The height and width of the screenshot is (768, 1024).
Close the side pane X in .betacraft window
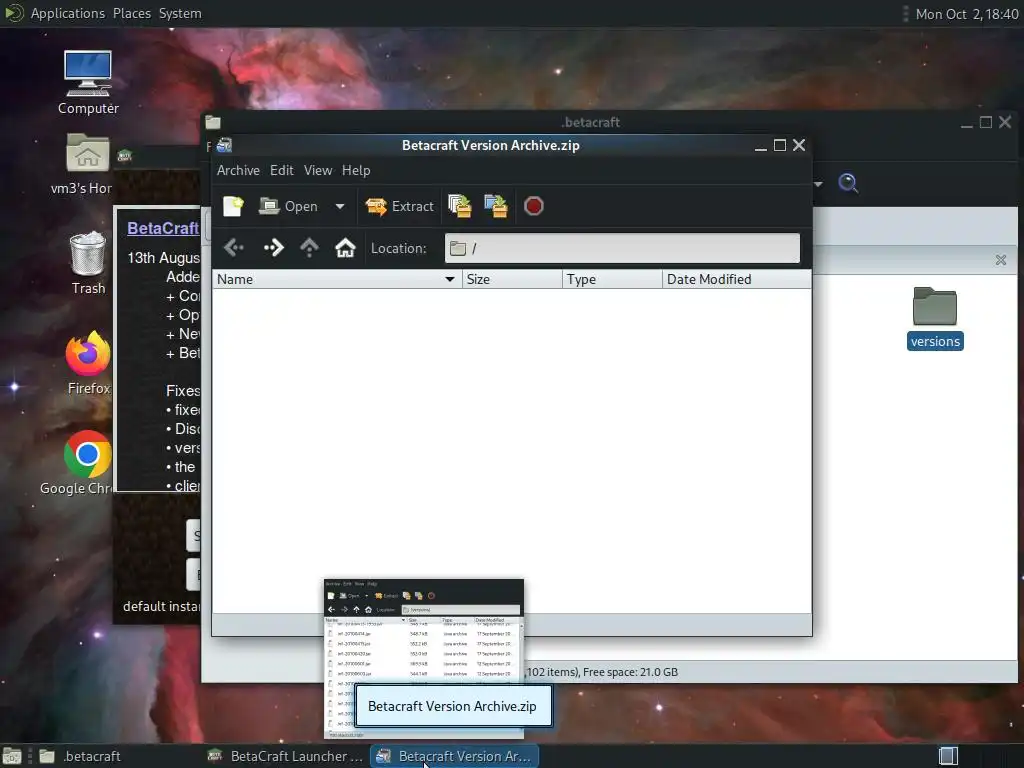tap(1000, 260)
